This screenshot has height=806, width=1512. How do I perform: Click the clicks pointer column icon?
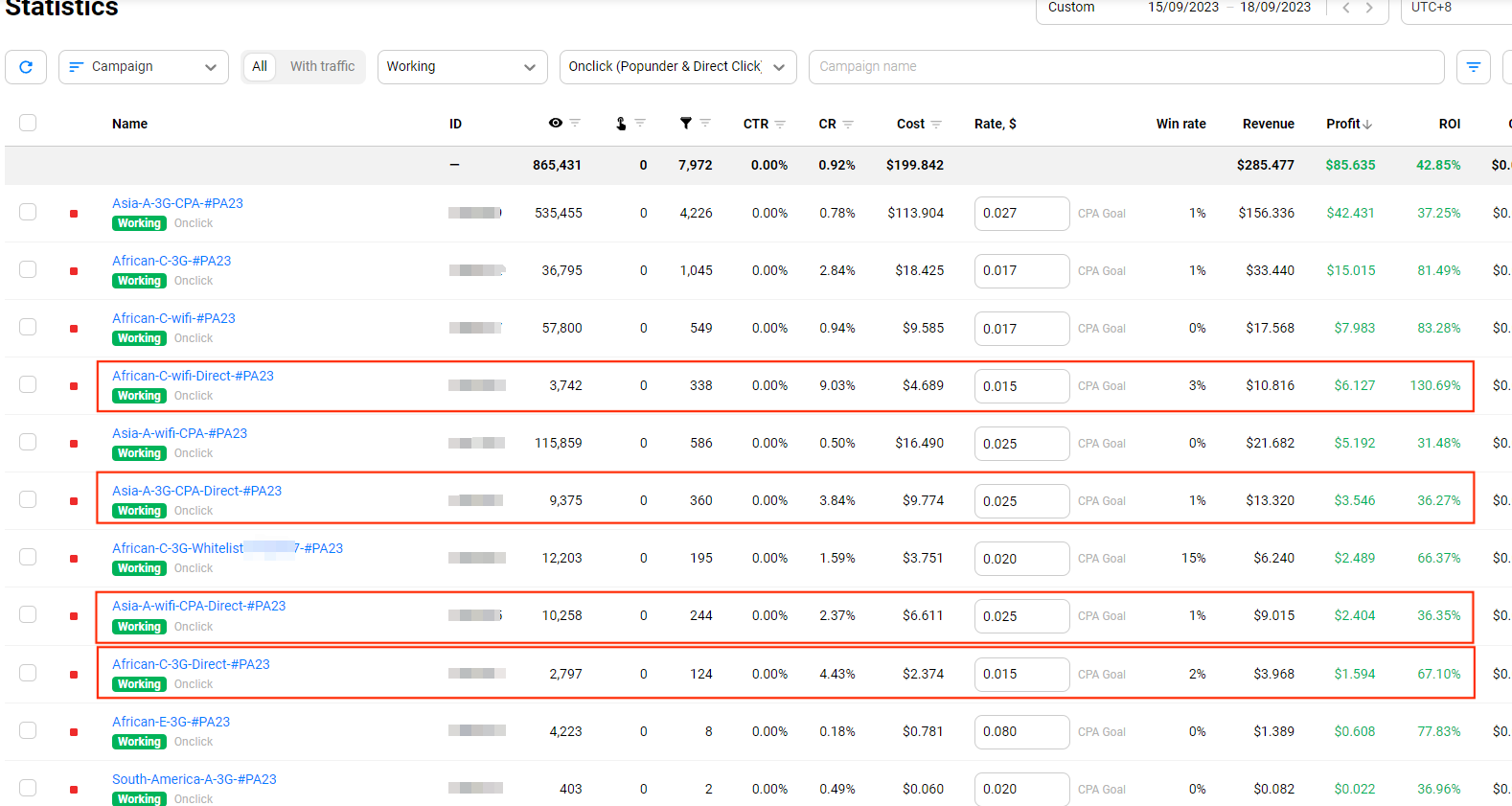pyautogui.click(x=621, y=124)
